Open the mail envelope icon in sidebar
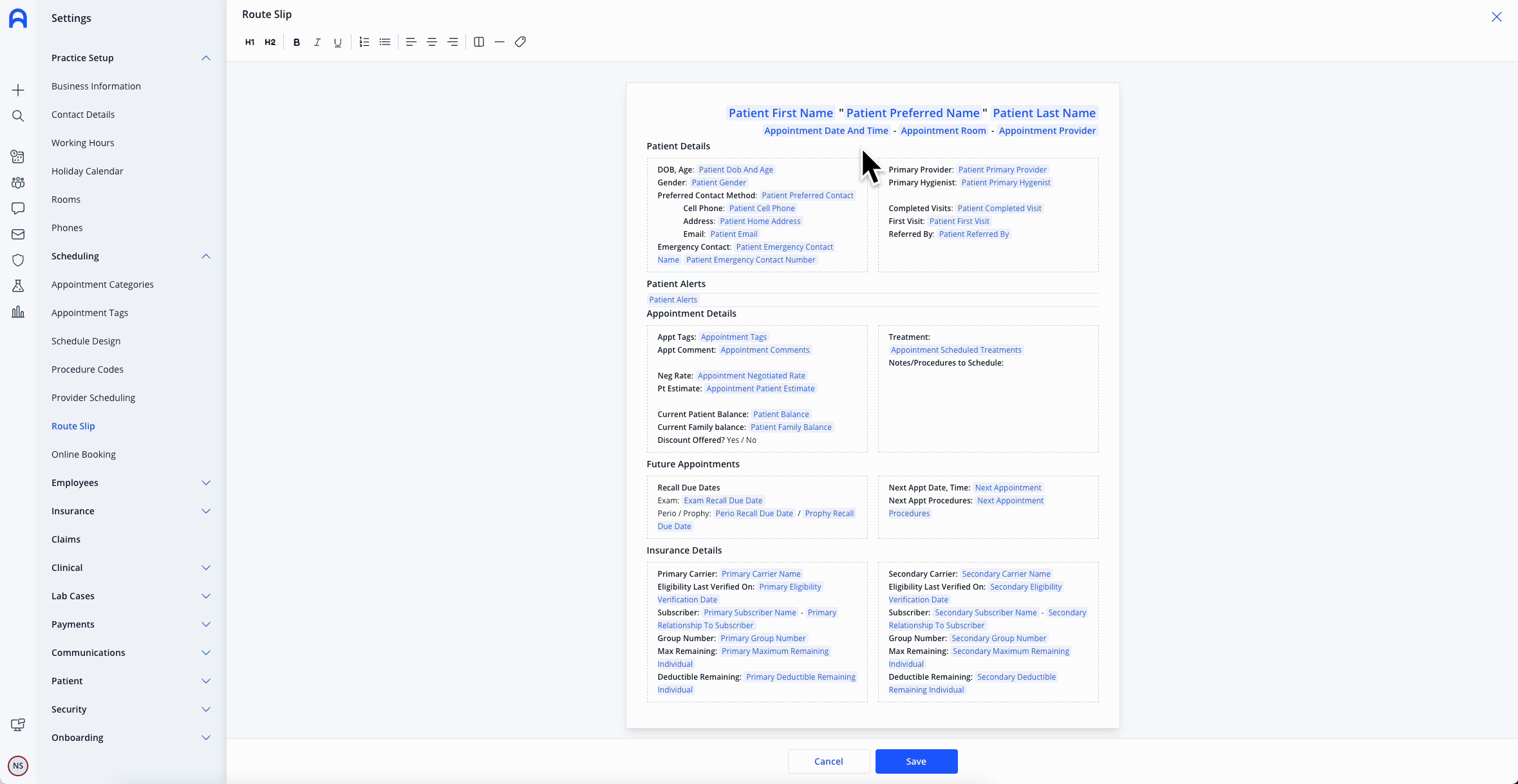Screen dimensions: 1518x784 [18, 234]
